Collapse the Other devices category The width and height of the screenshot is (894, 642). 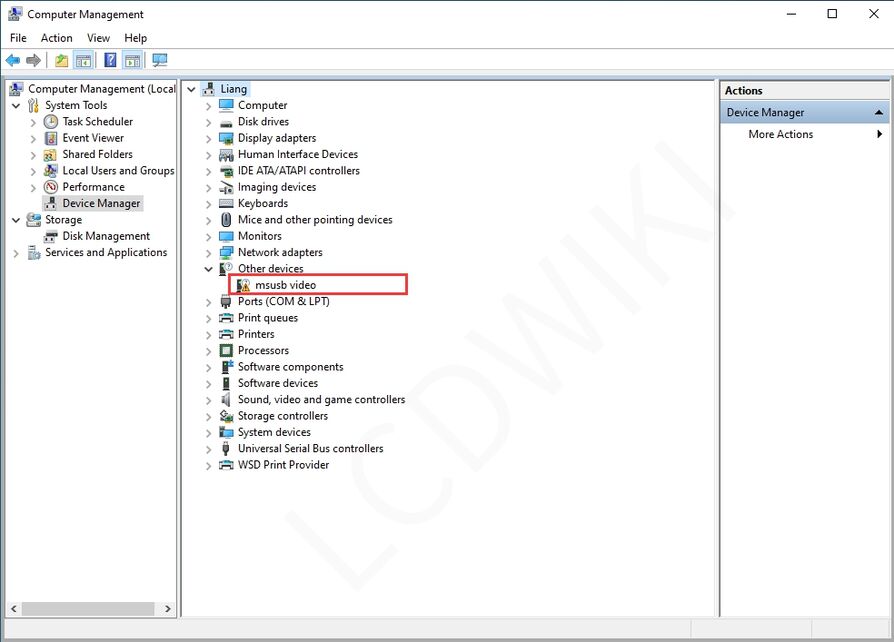point(209,269)
